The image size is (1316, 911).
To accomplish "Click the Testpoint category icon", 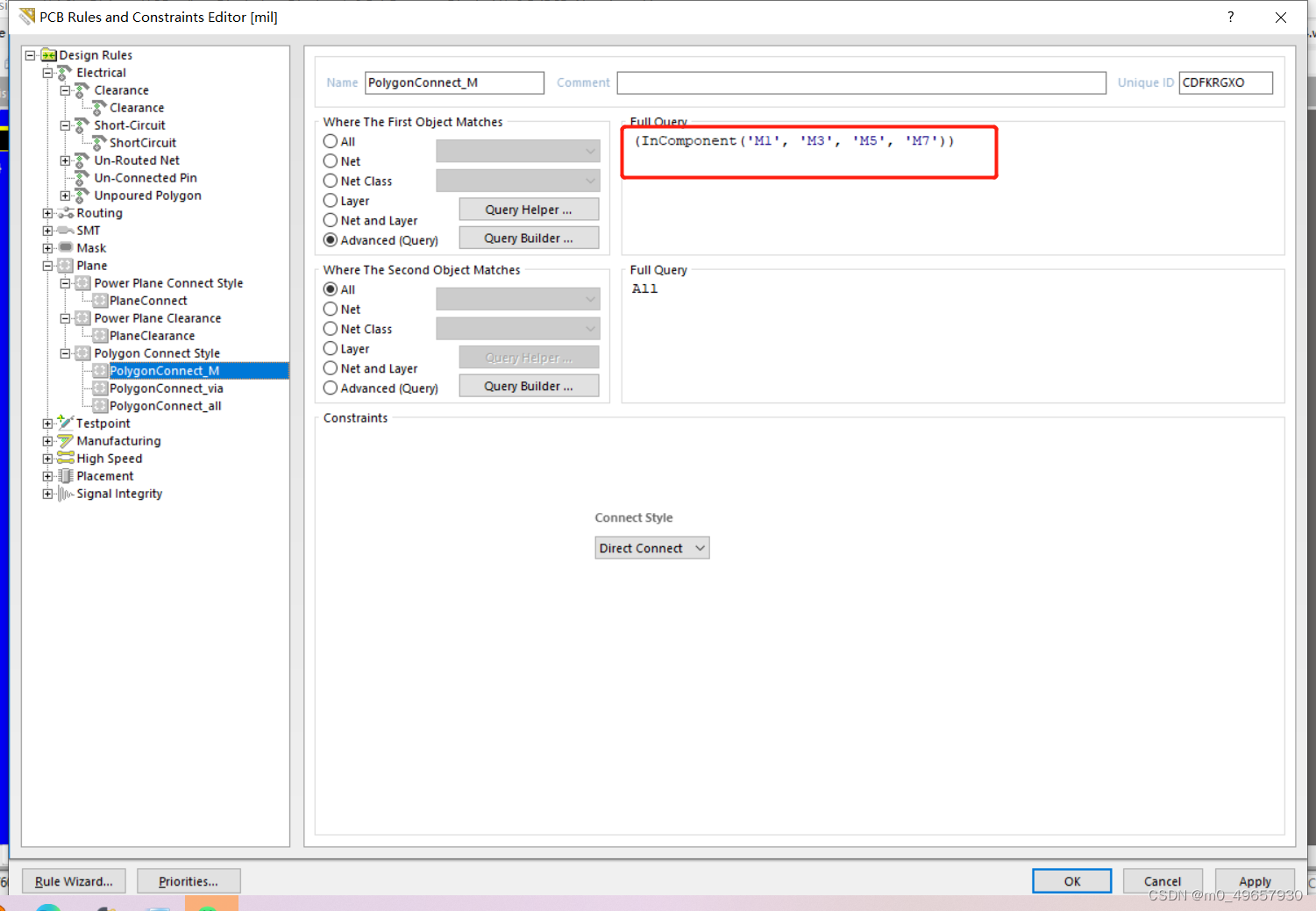I will click(66, 423).
